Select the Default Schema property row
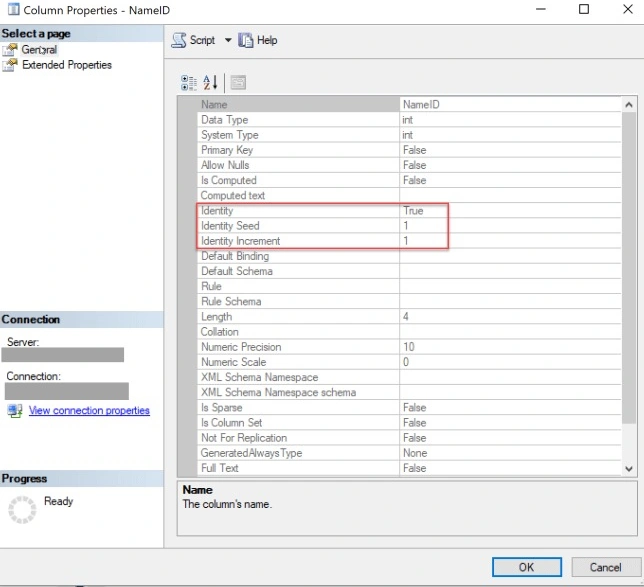This screenshot has width=644, height=587. coord(409,271)
